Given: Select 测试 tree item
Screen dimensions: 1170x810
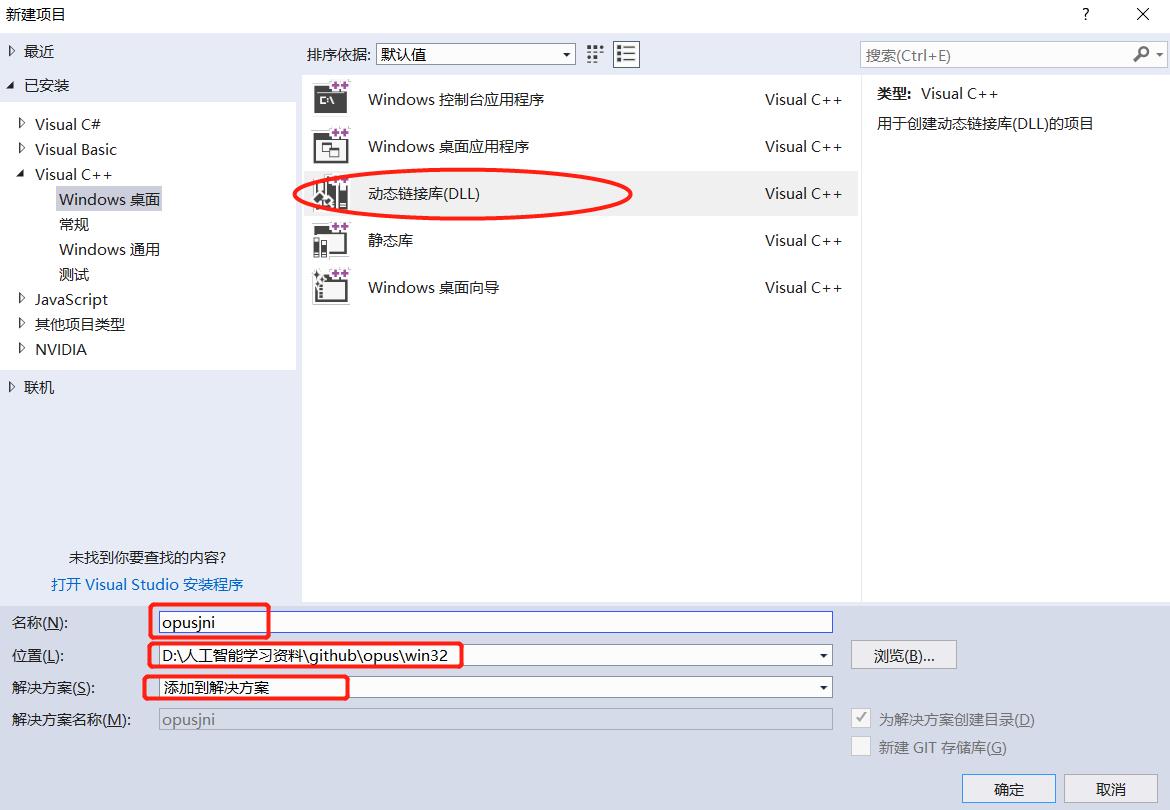Looking at the screenshot, I should pos(74,274).
